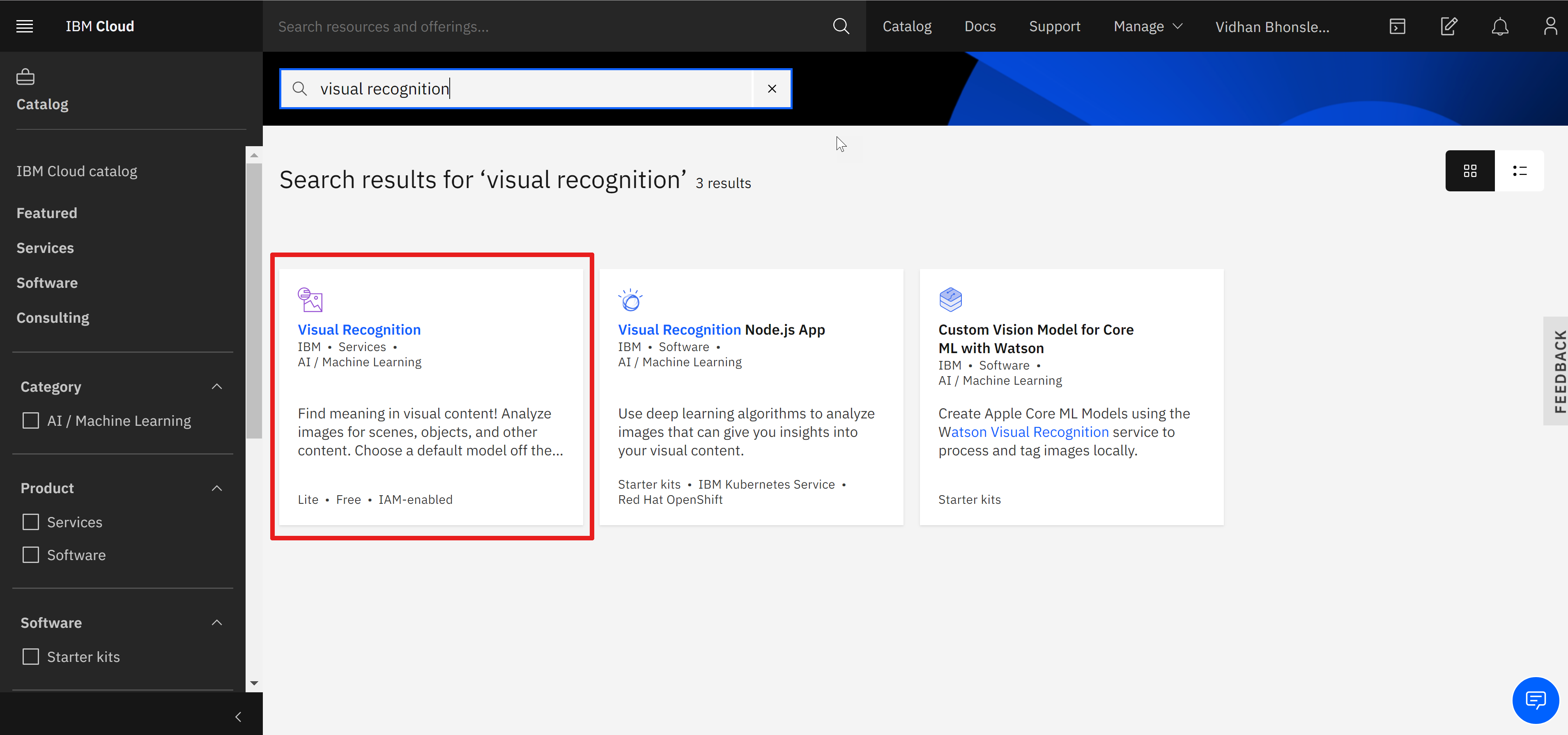Click 'Starter kits' tag on Custom Vision card

click(970, 500)
